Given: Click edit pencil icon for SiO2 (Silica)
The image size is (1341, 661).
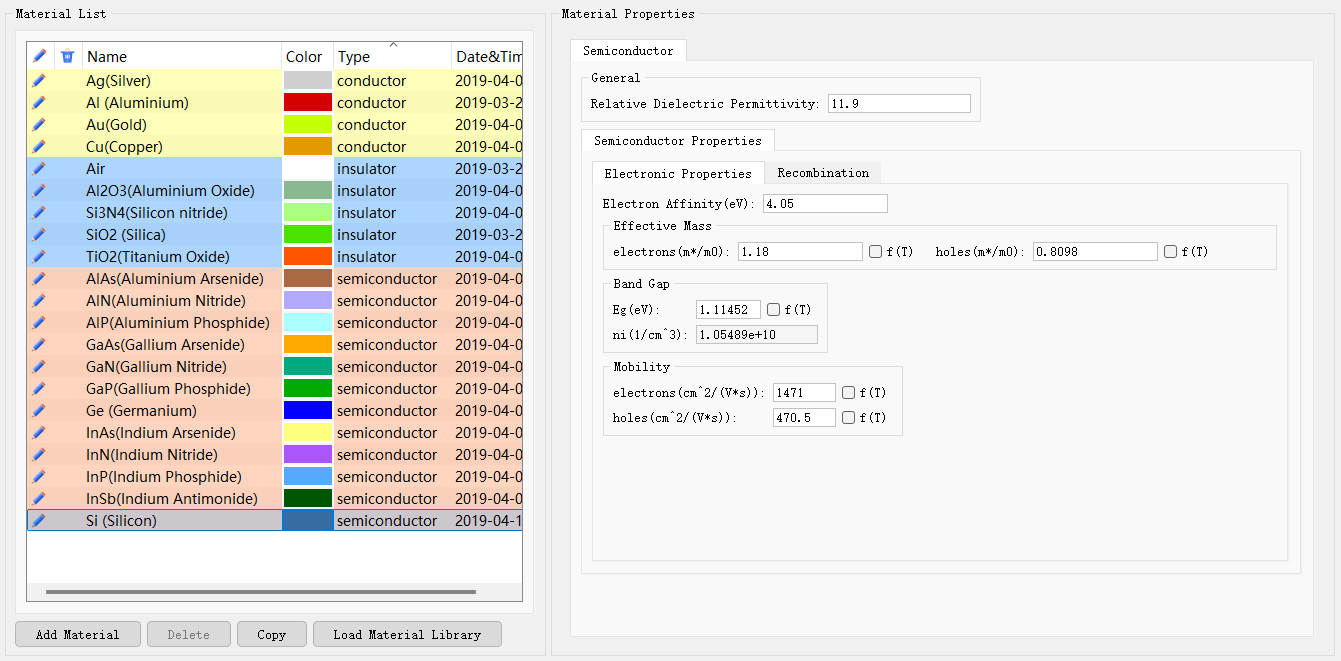Looking at the screenshot, I should pyautogui.click(x=39, y=234).
